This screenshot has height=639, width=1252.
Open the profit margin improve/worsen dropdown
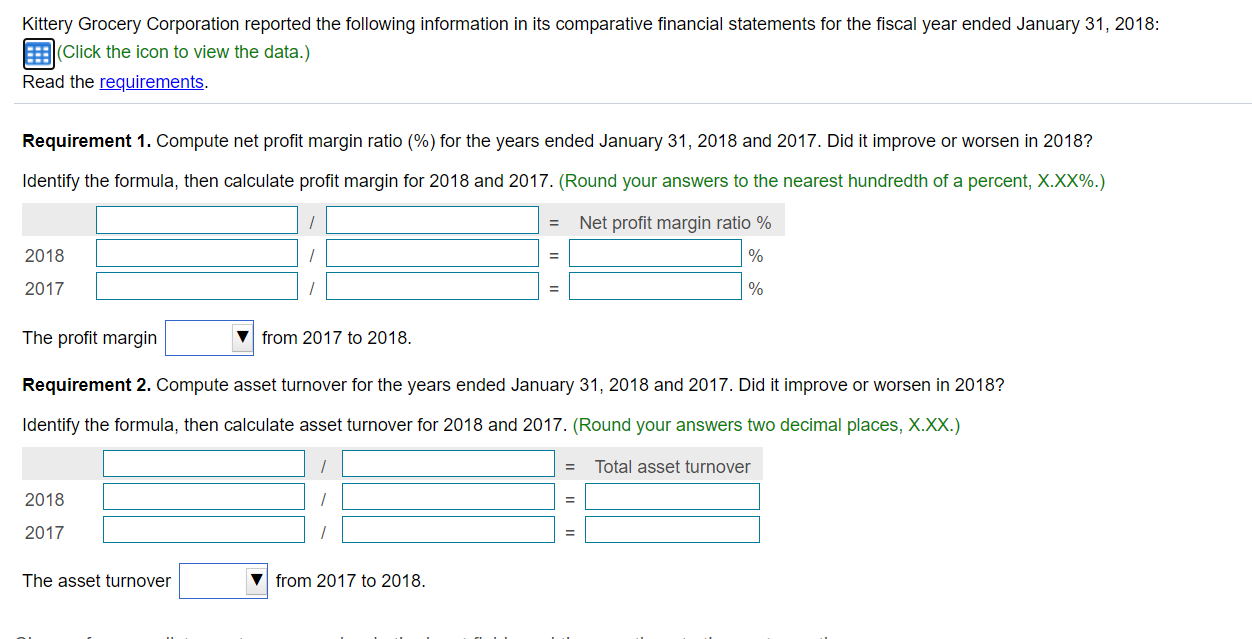coord(209,338)
